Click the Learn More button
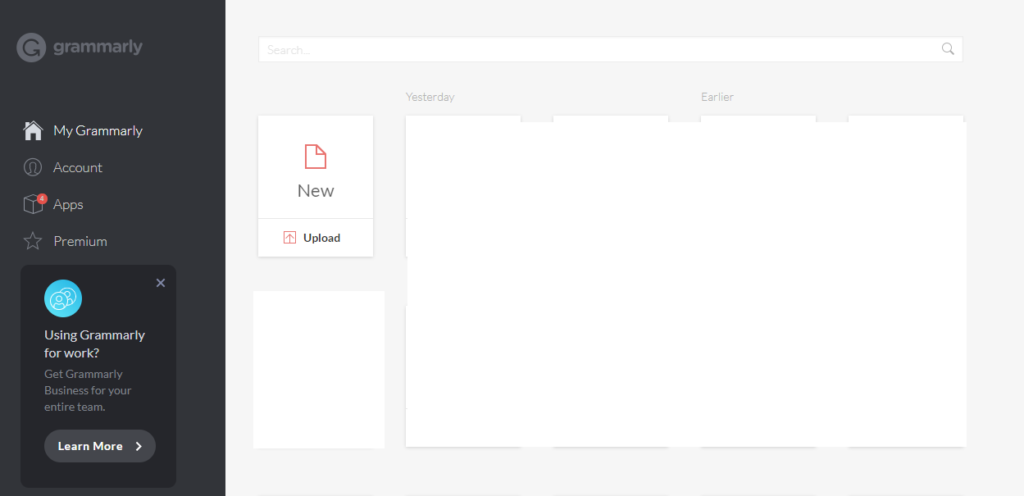Image resolution: width=1024 pixels, height=496 pixels. point(100,446)
